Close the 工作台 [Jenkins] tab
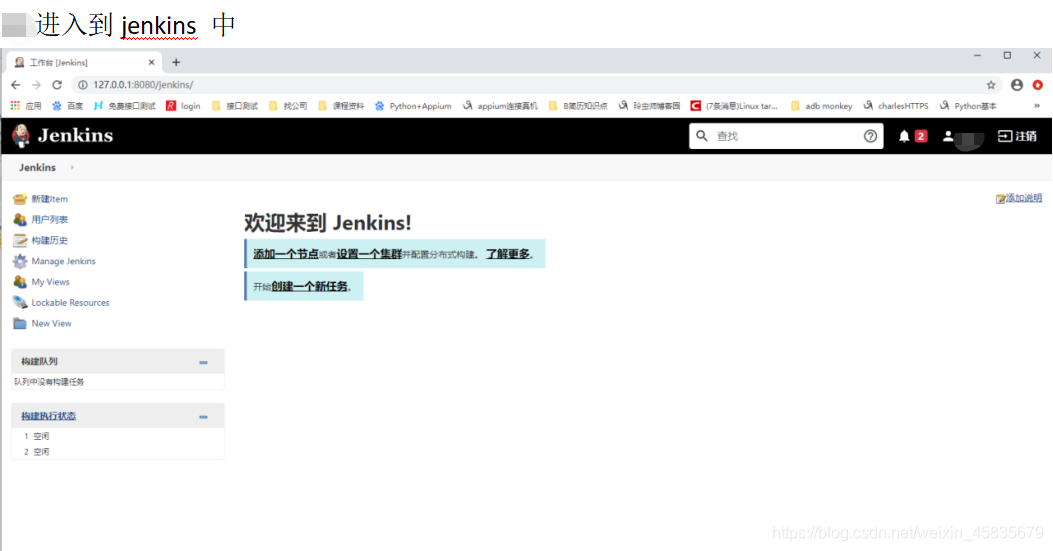1053x551 pixels. pos(151,62)
